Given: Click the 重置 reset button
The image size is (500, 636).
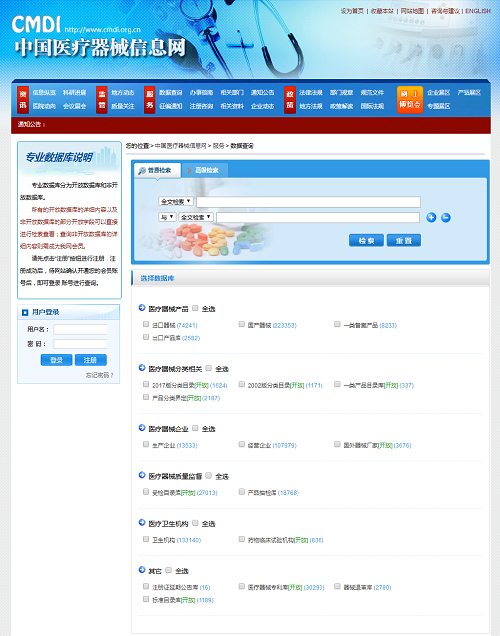Looking at the screenshot, I should point(403,241).
